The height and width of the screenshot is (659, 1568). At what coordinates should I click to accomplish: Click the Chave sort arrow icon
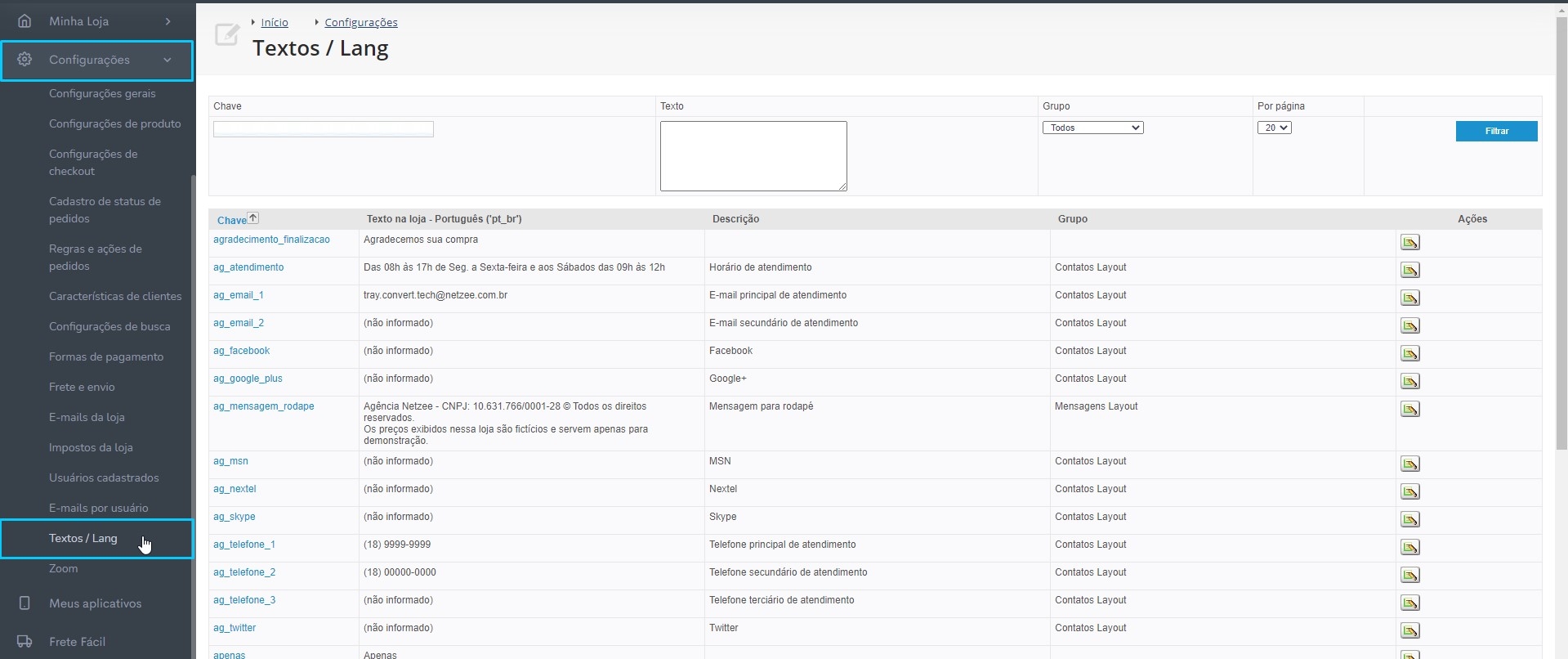(x=253, y=218)
